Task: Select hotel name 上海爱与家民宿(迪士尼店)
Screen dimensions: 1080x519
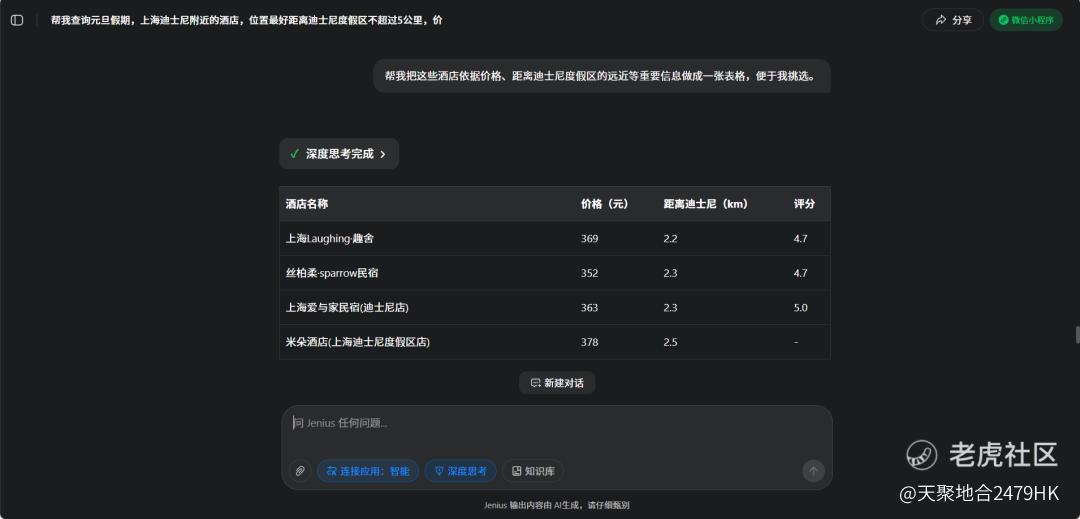Action: (x=347, y=307)
